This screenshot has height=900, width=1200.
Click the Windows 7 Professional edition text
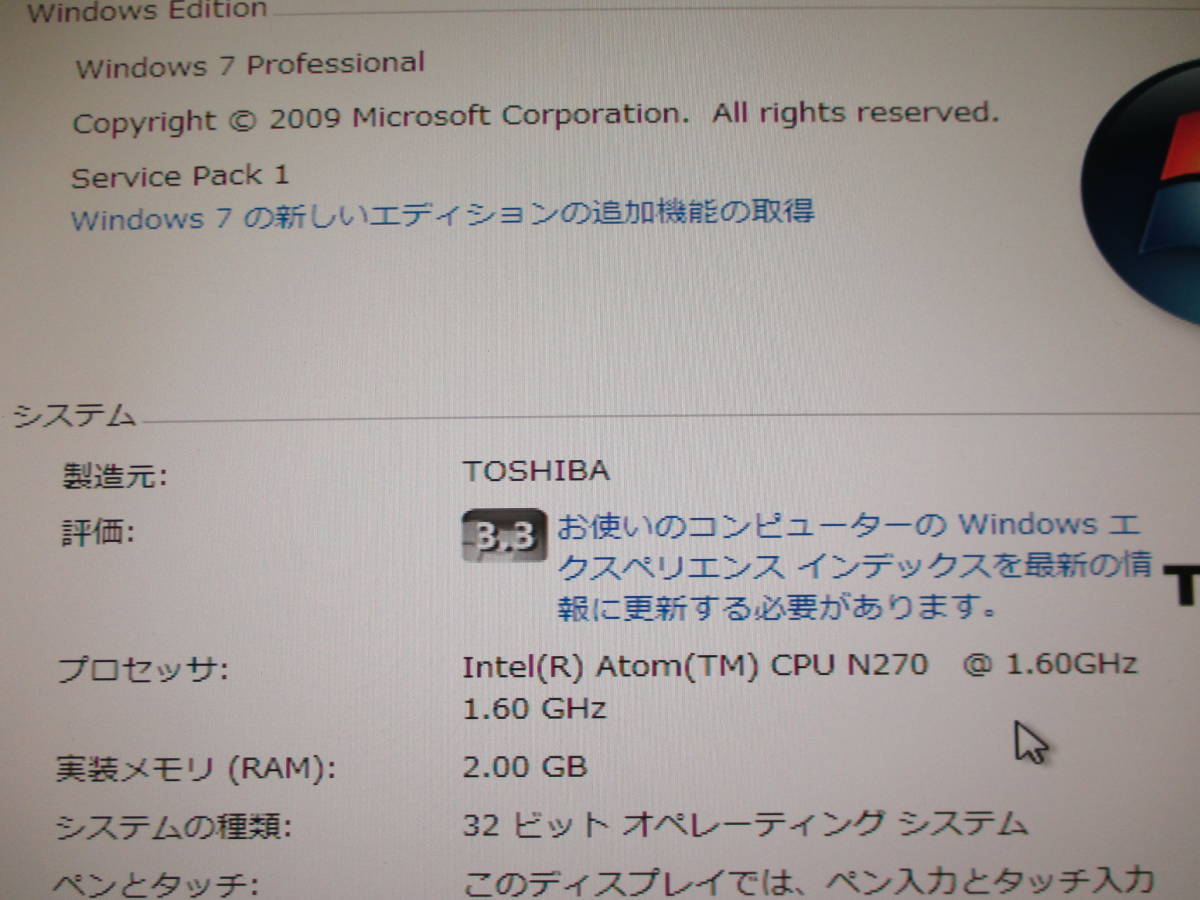250,66
